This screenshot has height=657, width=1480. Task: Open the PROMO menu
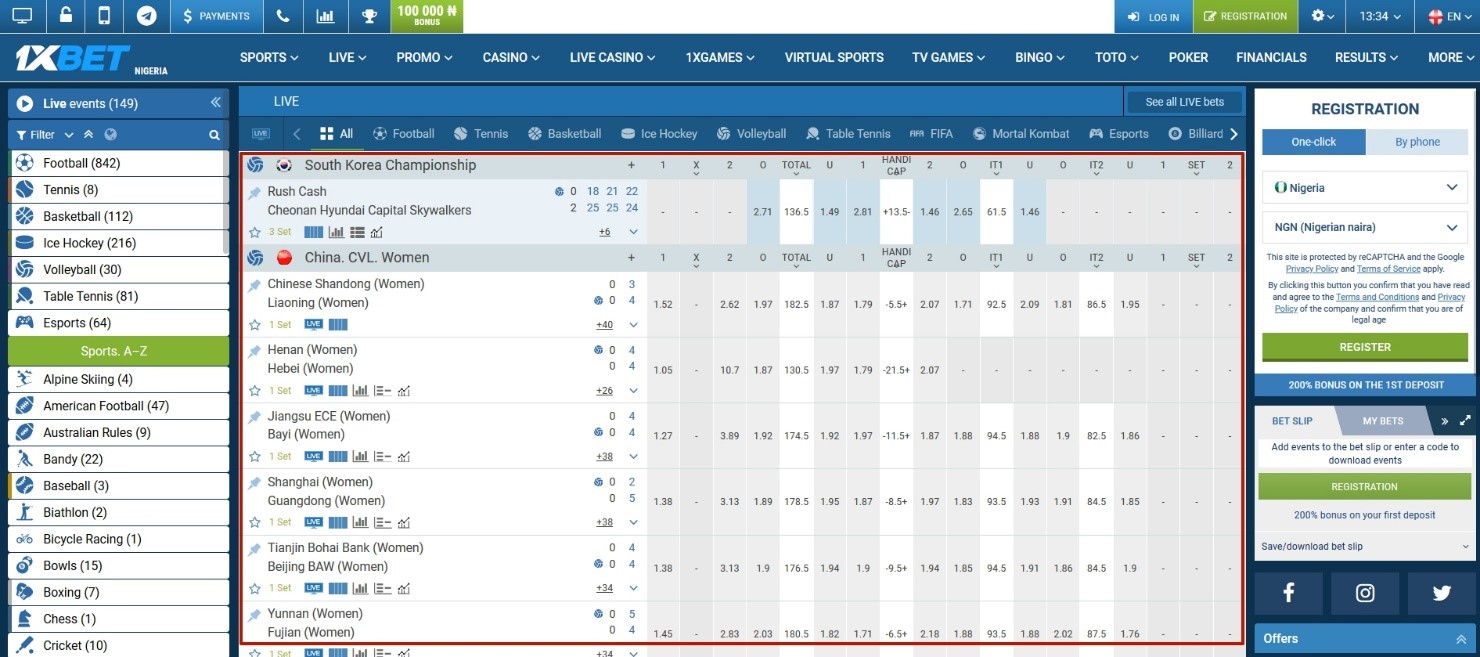[425, 57]
